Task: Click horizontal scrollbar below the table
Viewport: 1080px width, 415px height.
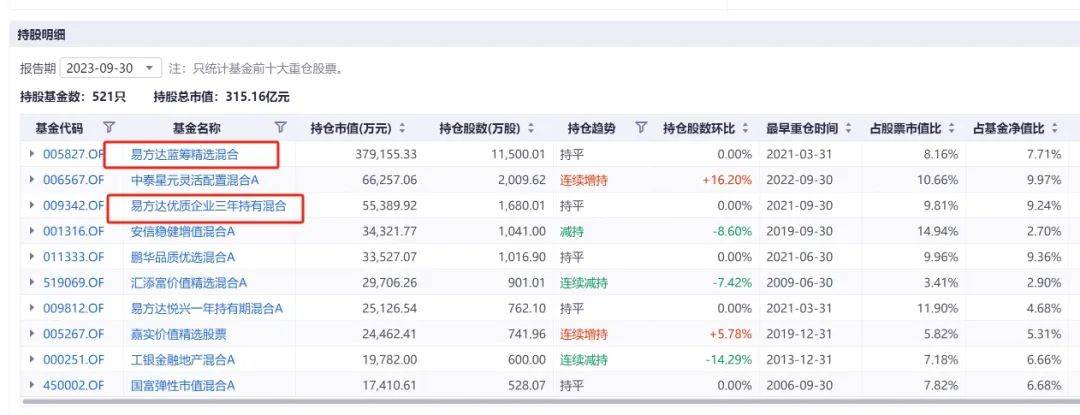Action: 540,402
